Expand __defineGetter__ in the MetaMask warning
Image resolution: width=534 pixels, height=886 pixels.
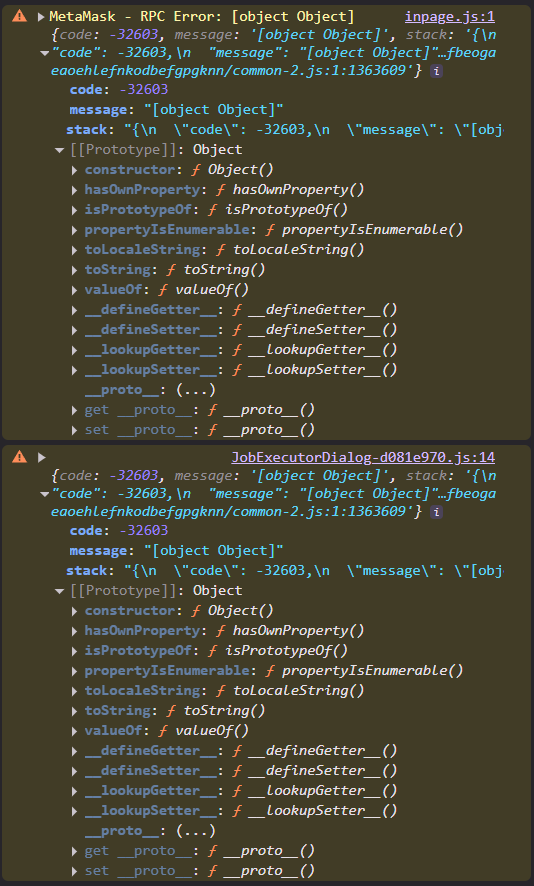(75, 310)
